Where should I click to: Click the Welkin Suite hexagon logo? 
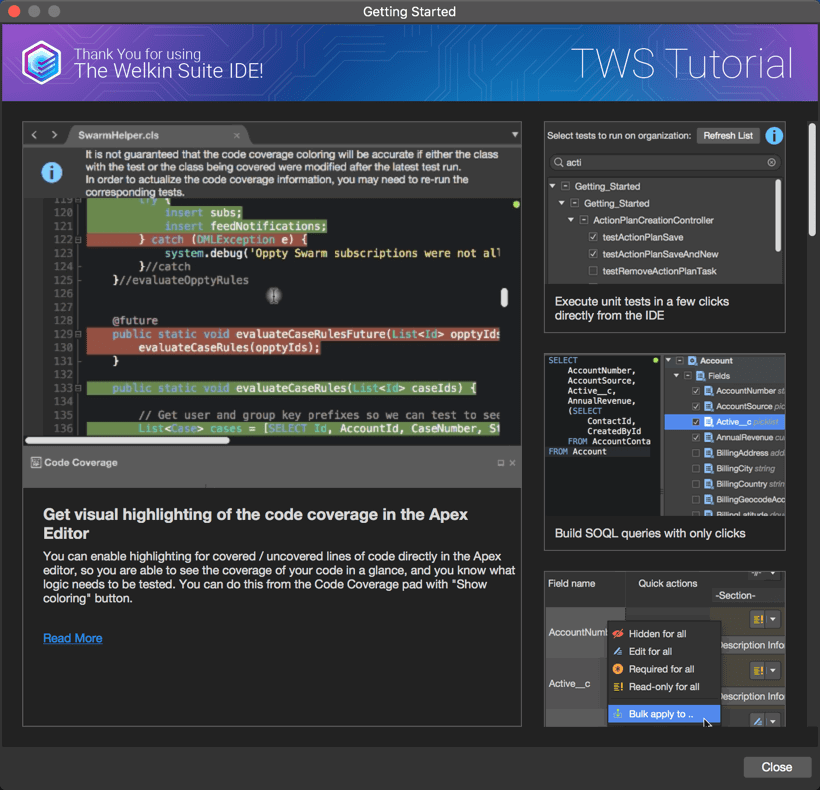[41, 62]
